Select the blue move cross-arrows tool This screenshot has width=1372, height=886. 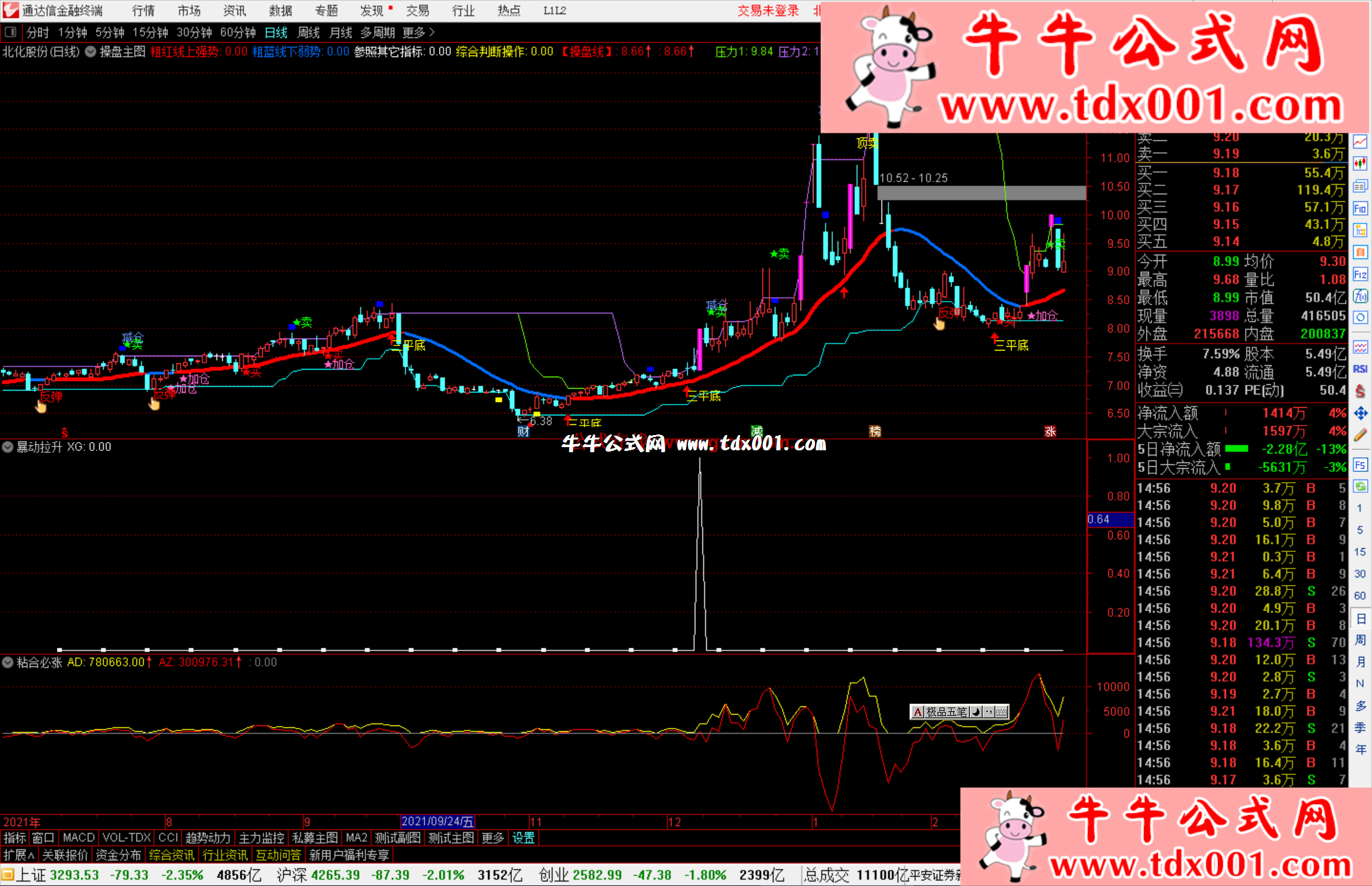[x=1360, y=413]
